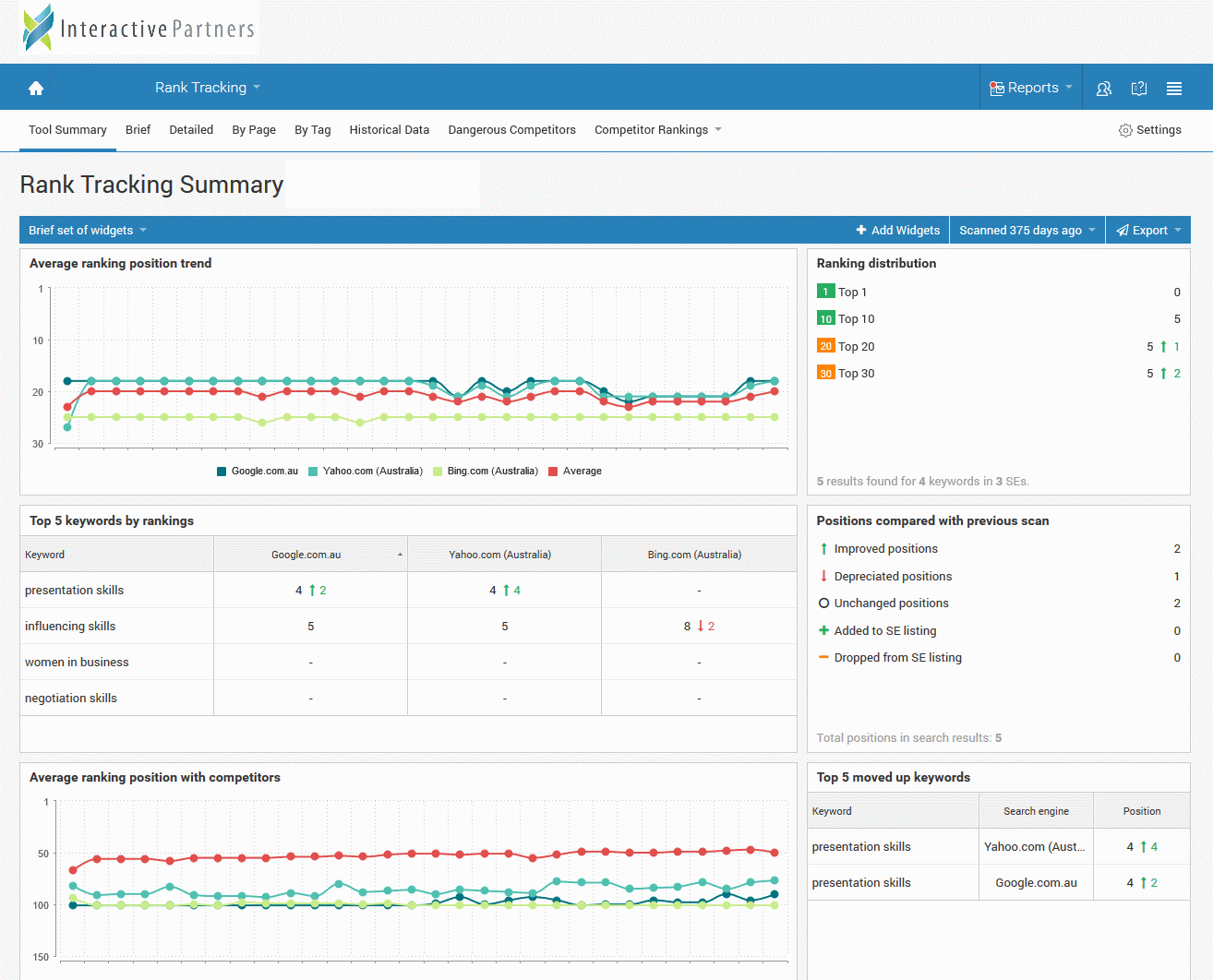Open the Reports dropdown menu
Screen dimensions: 1213x980
click(x=1030, y=88)
